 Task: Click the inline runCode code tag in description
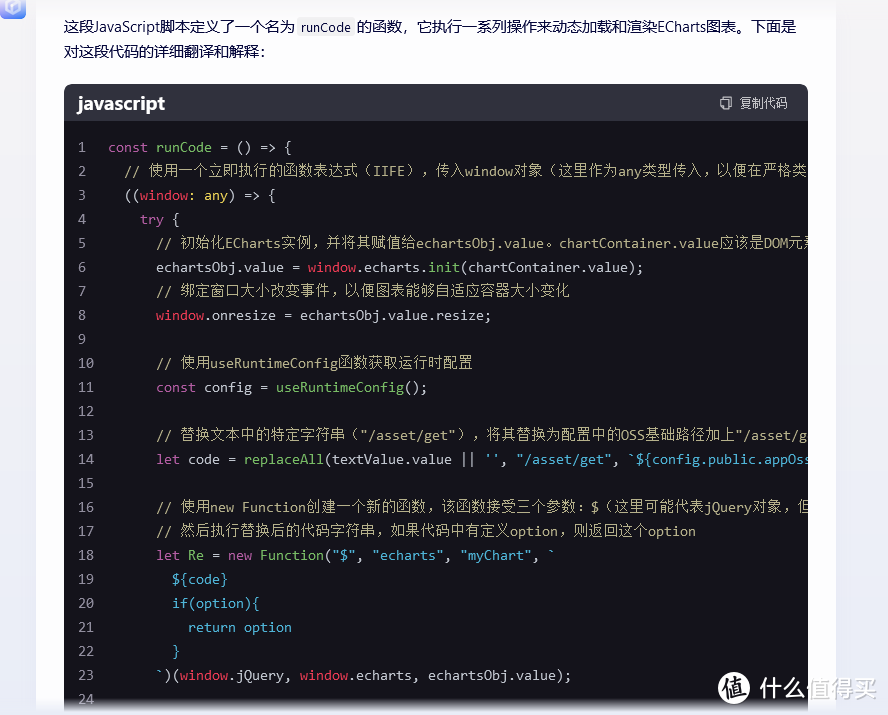(325, 28)
